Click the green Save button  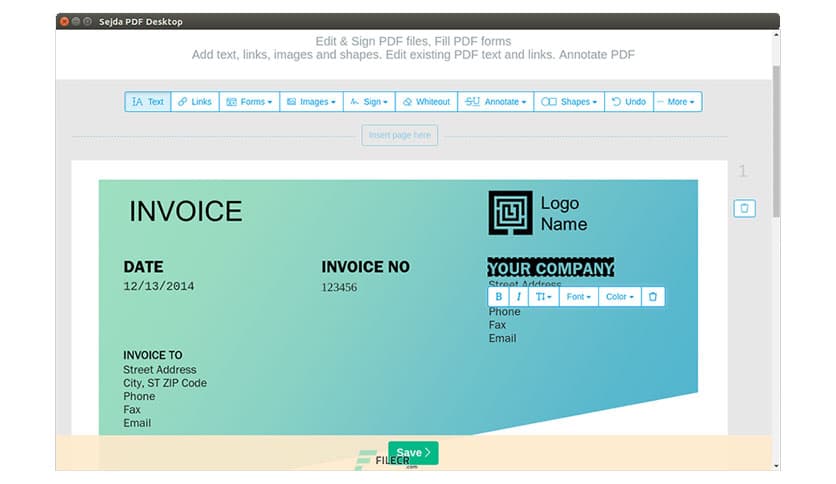coord(413,453)
